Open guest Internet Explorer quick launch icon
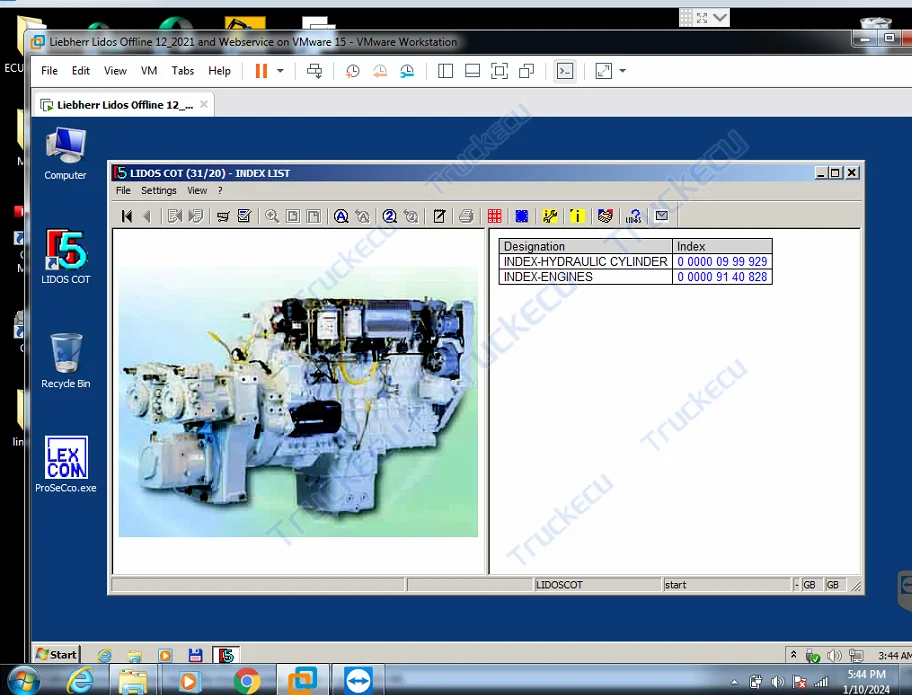The image size is (912, 695). [105, 655]
